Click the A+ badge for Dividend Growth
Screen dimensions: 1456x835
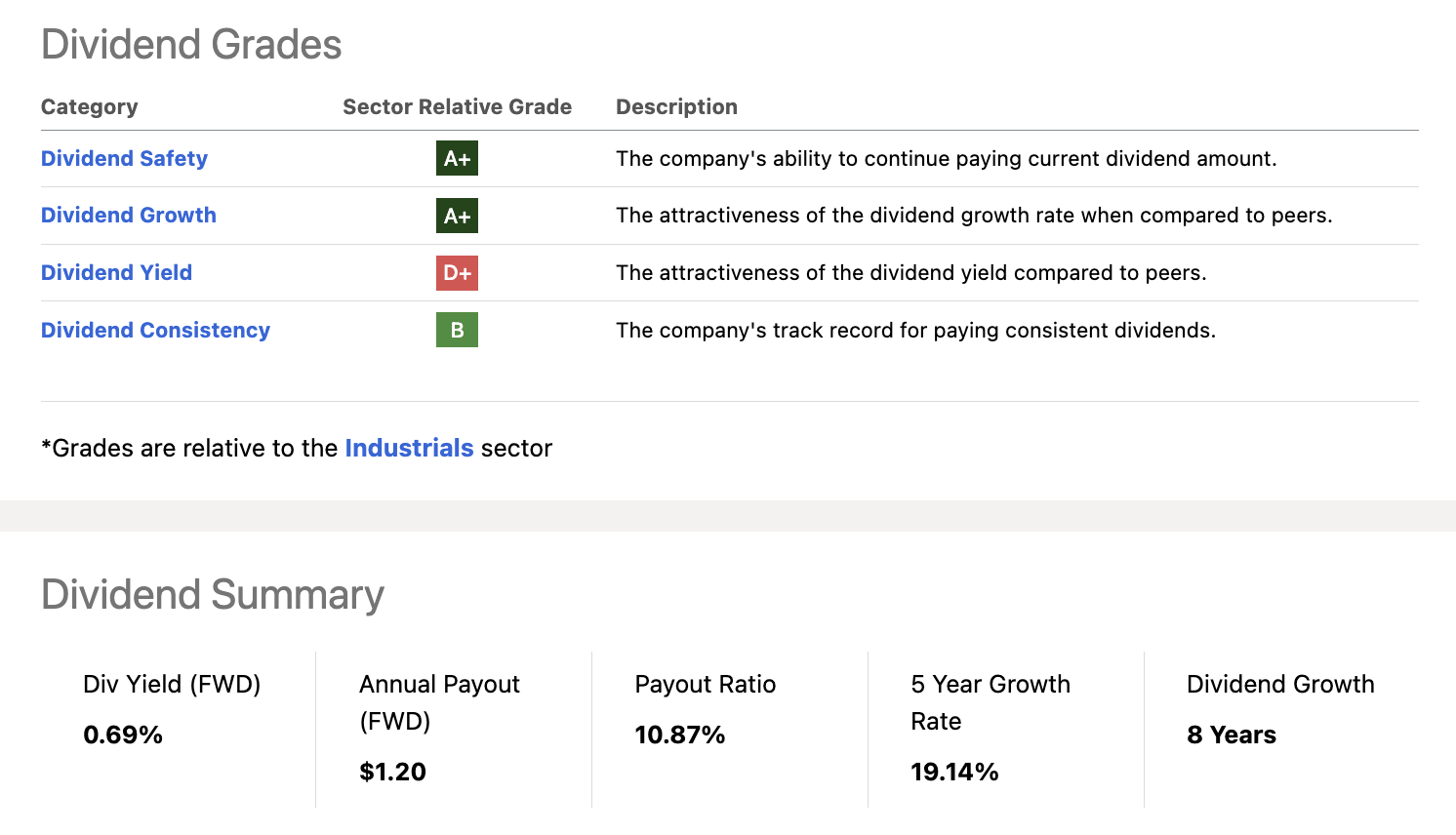coord(457,216)
